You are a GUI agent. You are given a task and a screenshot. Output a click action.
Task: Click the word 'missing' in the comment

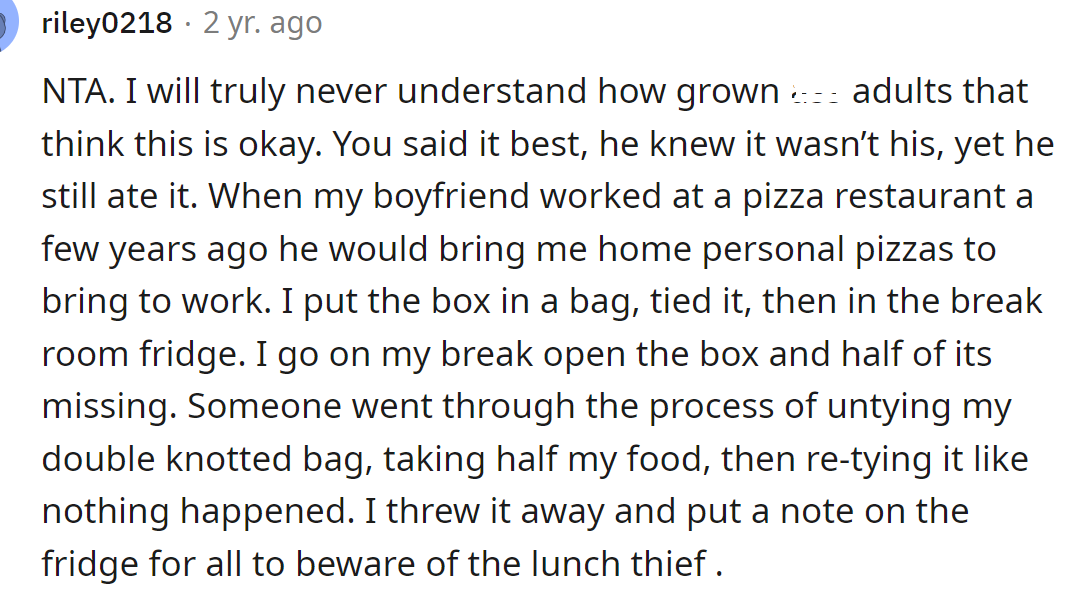107,406
